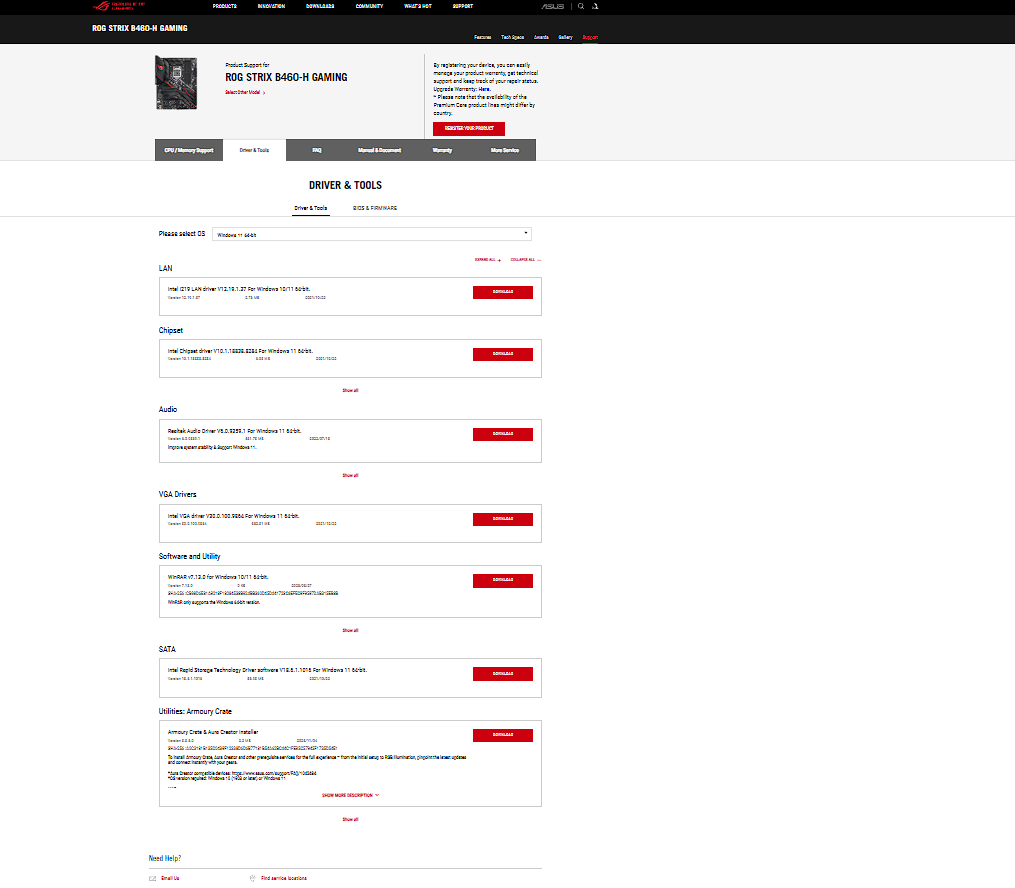1015x888 pixels.
Task: Switch to the FAQ tab
Action: coord(317,150)
